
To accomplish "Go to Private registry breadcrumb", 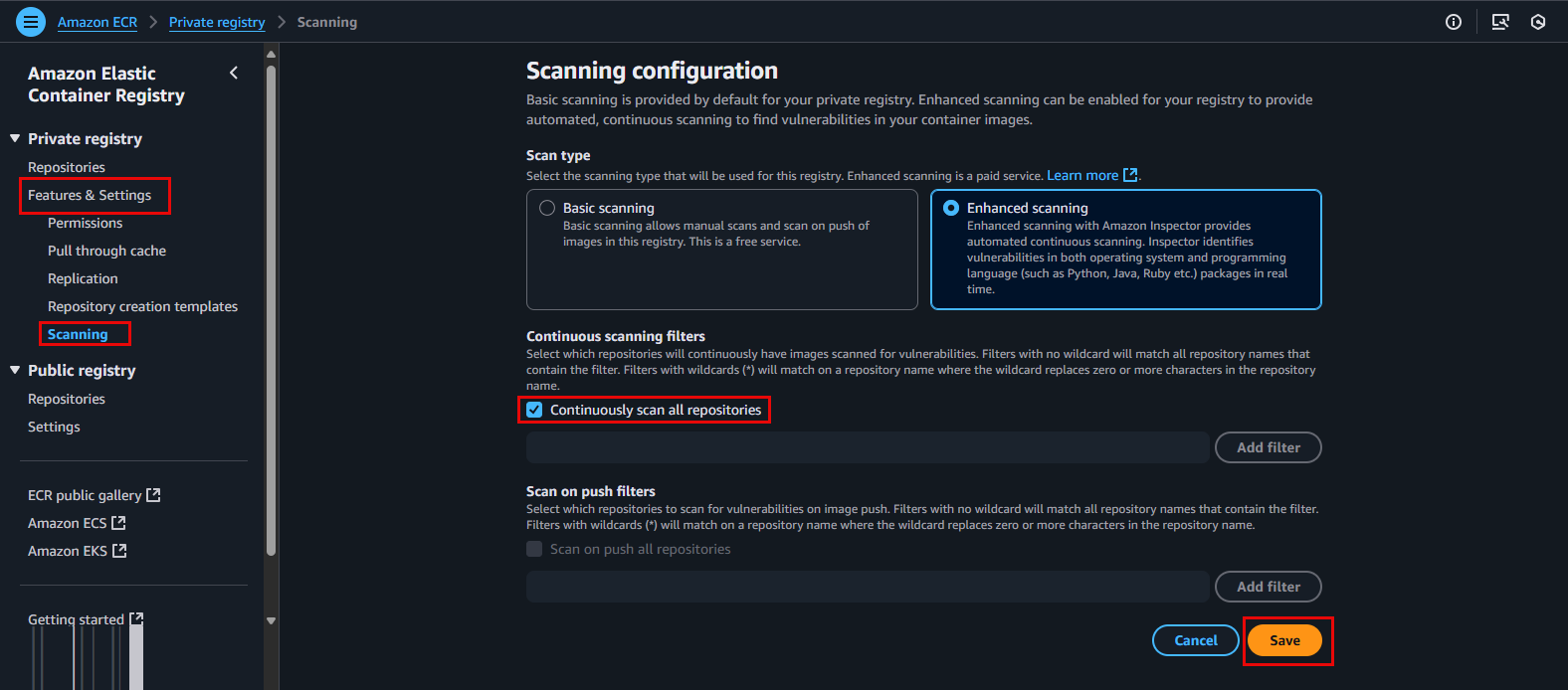I will [217, 22].
